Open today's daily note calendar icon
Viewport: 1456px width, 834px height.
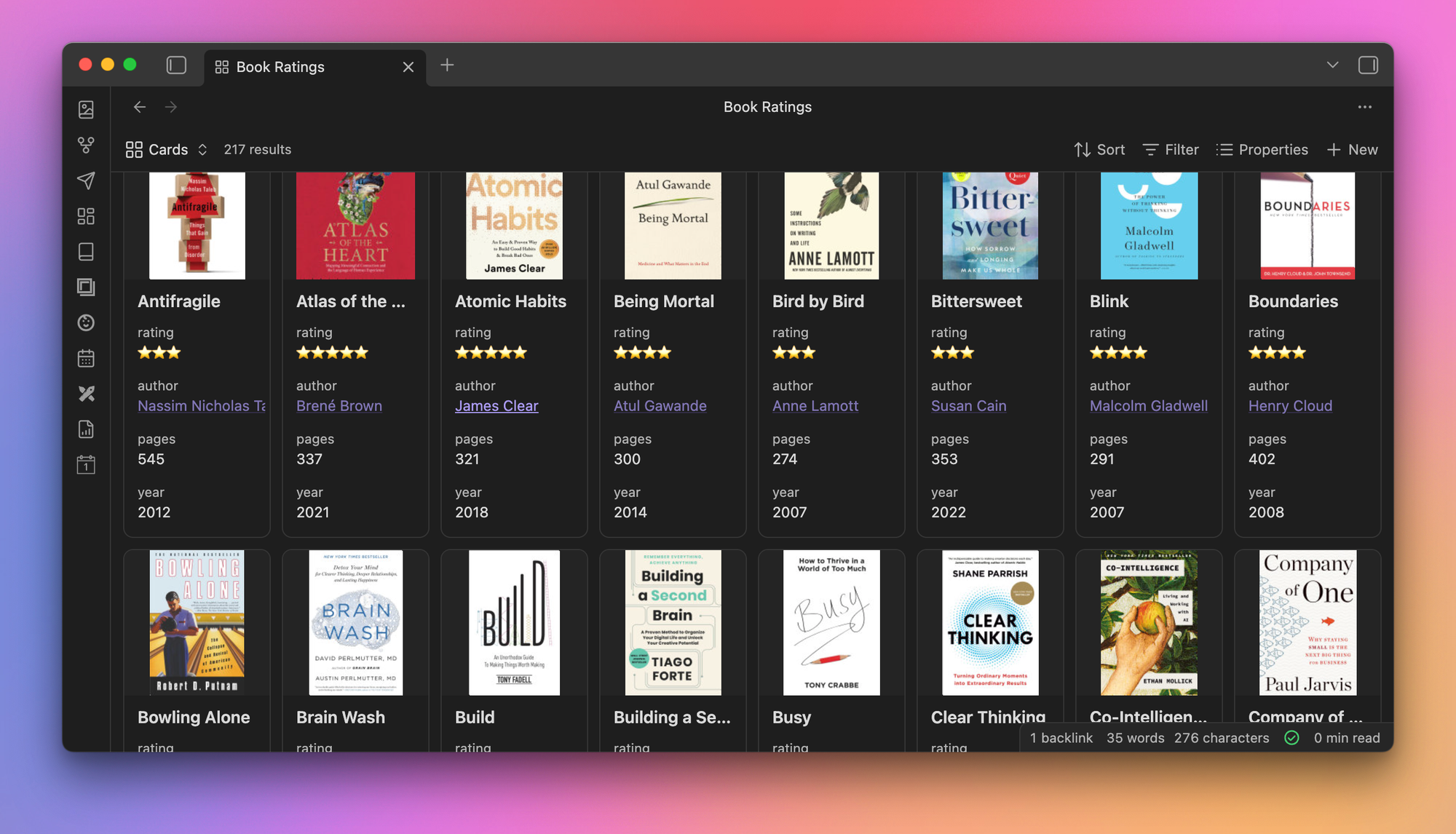(x=86, y=465)
